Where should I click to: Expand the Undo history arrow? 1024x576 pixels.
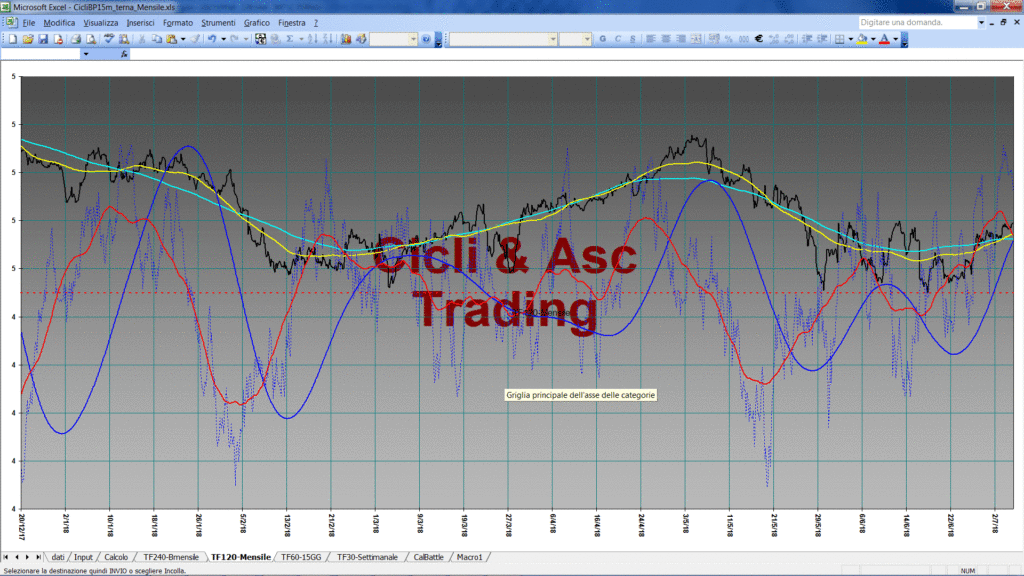223,39
